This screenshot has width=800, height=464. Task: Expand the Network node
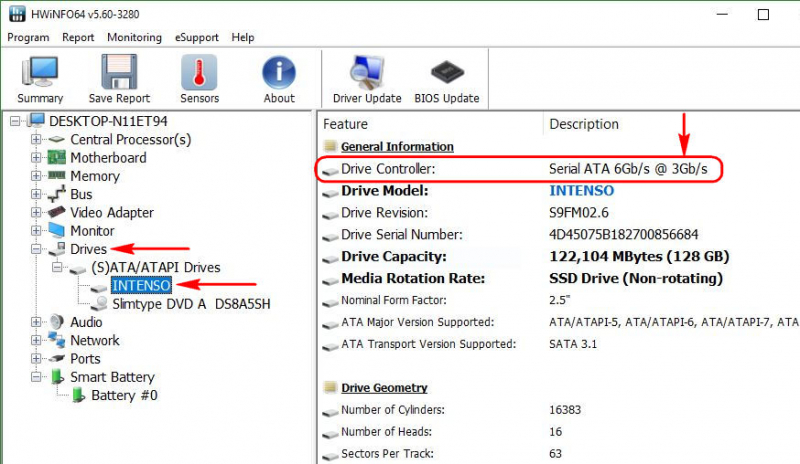tap(36, 340)
